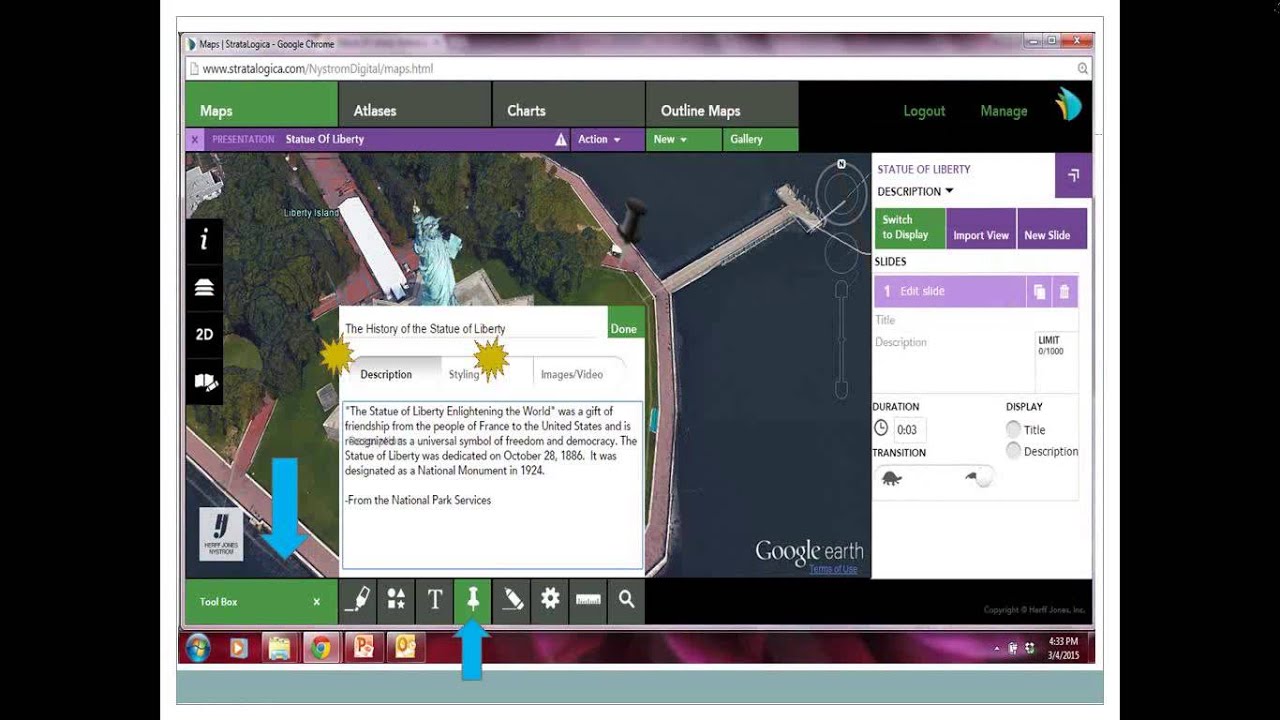Open the Manage link
Image resolution: width=1280 pixels, height=720 pixels.
(x=1004, y=111)
